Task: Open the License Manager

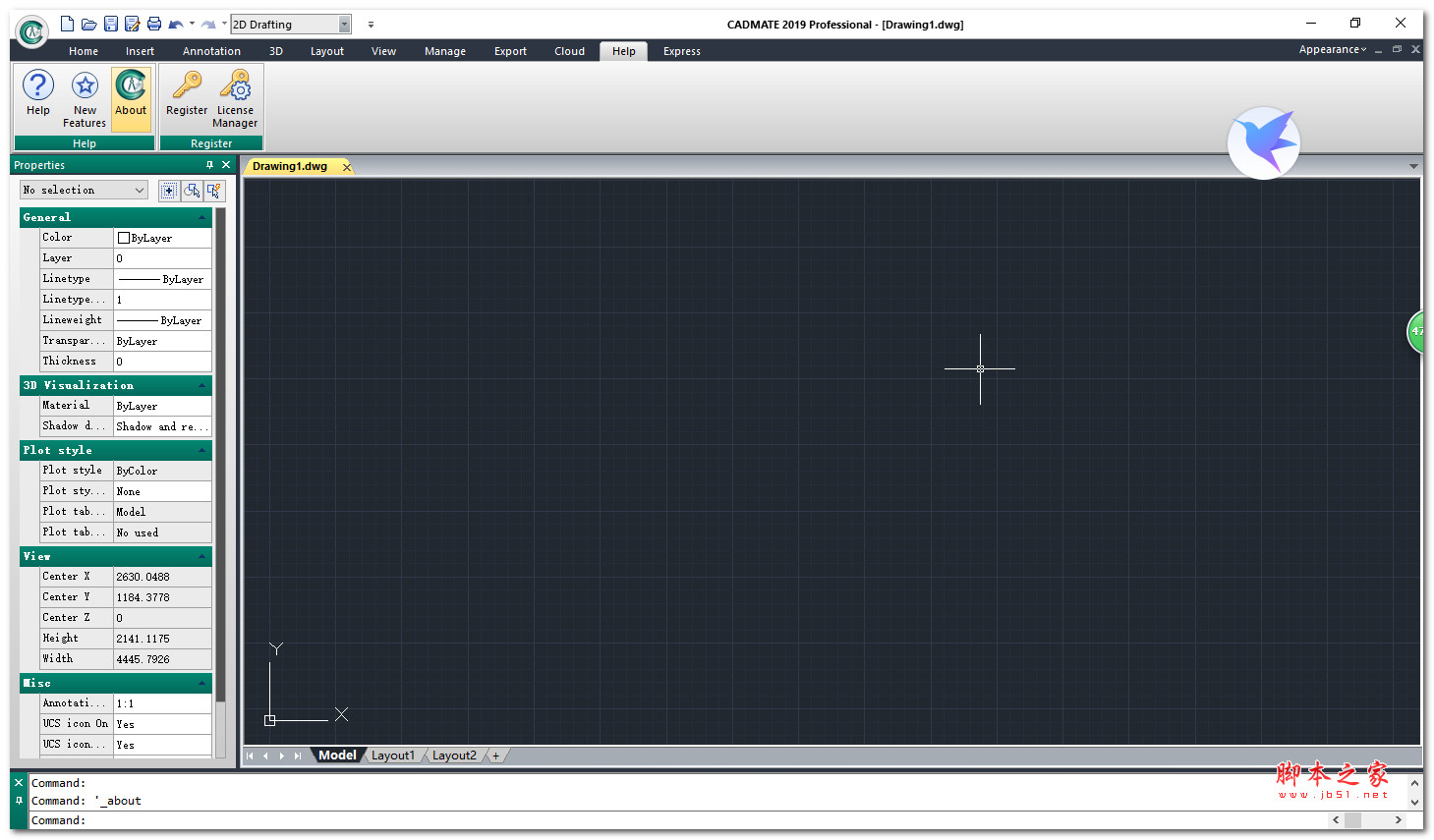Action: click(235, 98)
